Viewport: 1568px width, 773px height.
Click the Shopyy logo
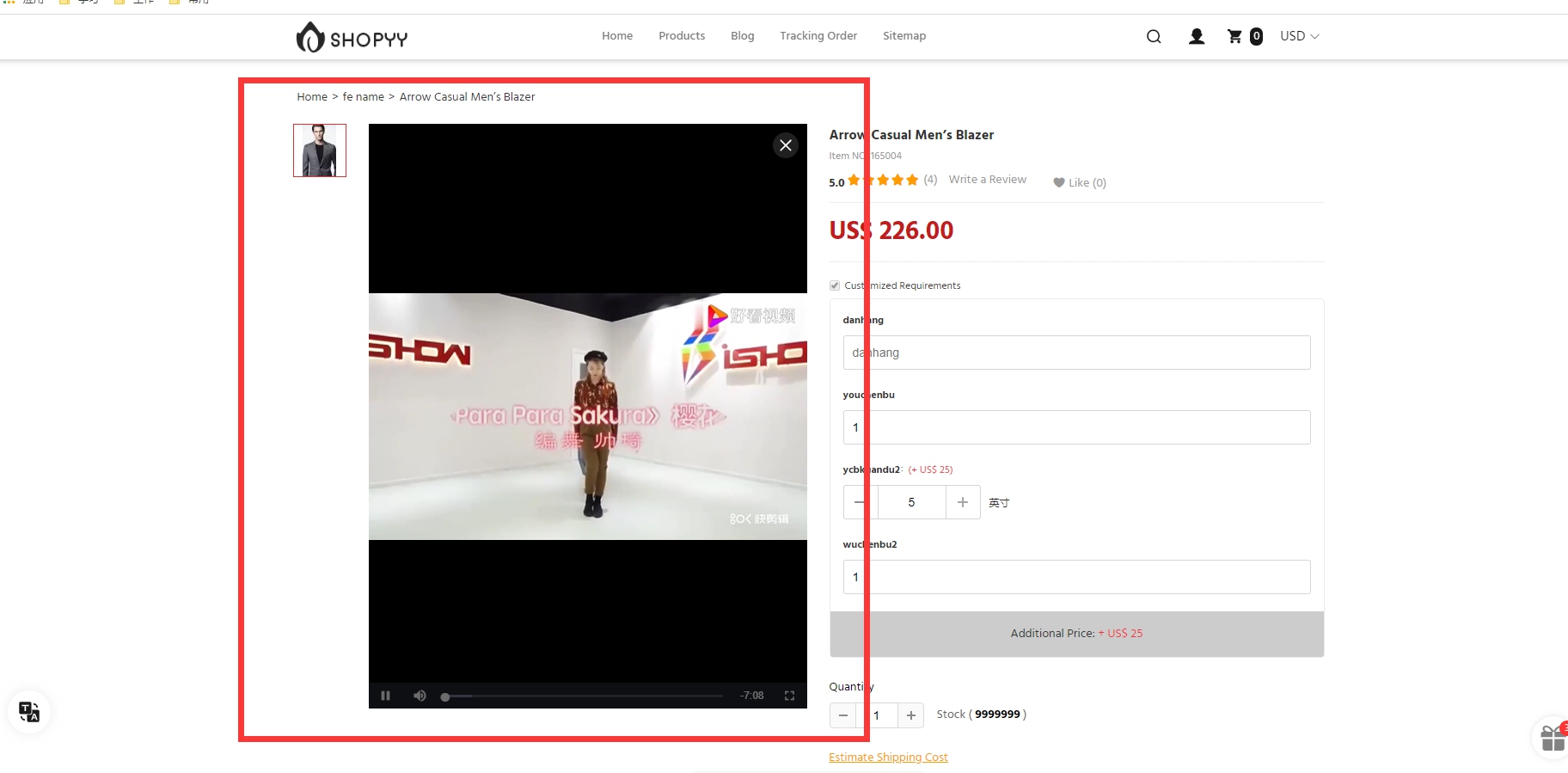pos(352,37)
